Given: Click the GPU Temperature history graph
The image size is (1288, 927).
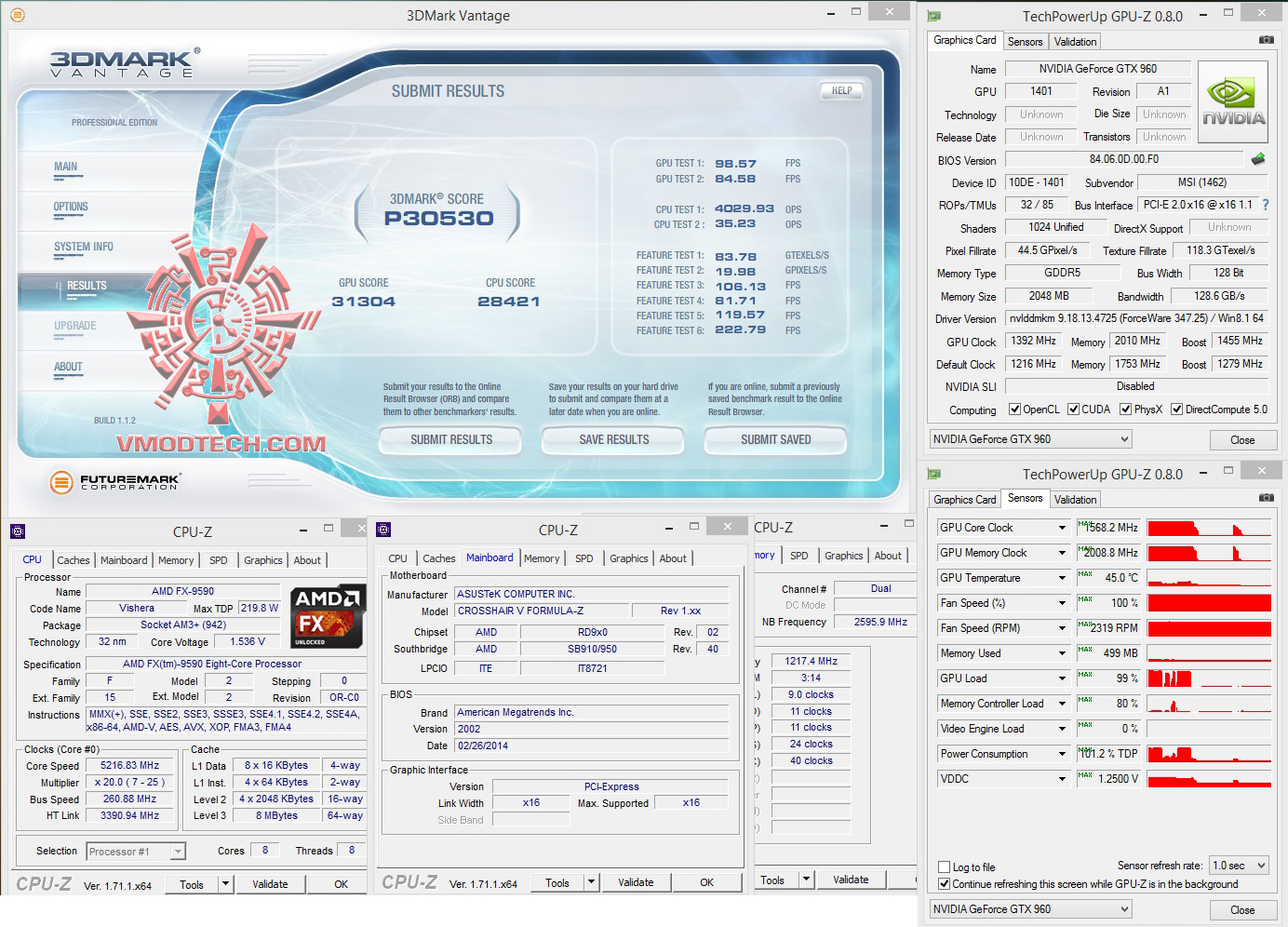Looking at the screenshot, I should tap(1209, 578).
